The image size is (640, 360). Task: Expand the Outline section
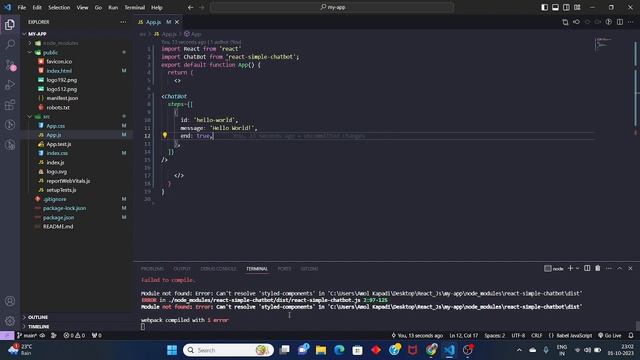[38, 317]
